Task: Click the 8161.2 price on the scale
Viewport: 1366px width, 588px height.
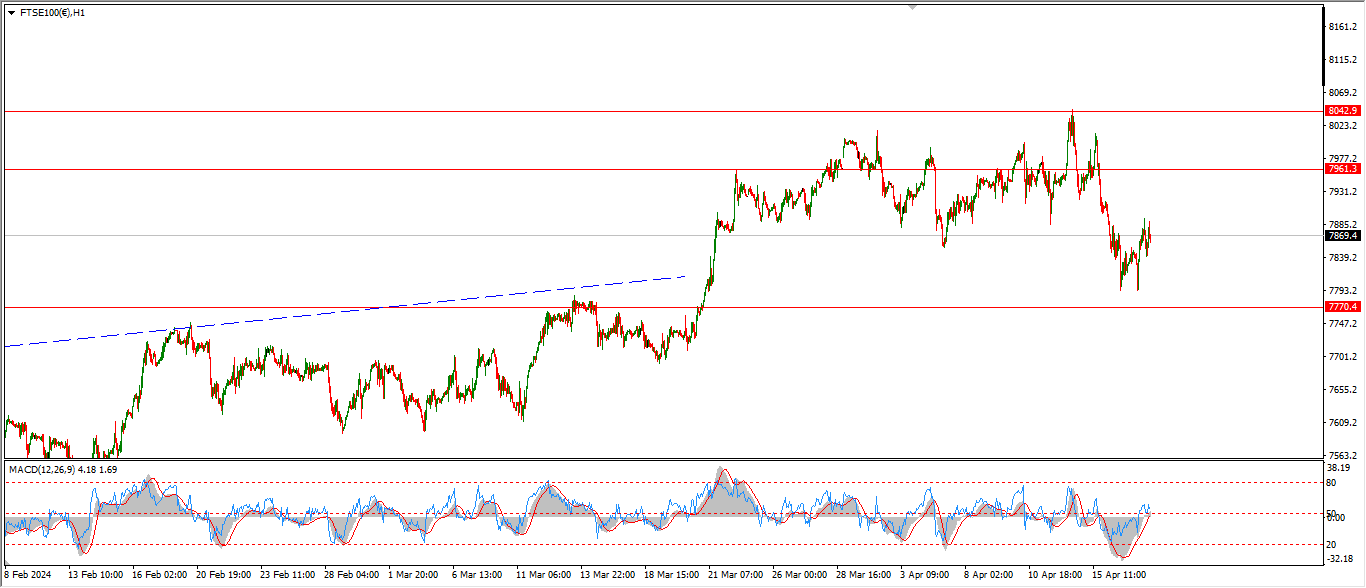Action: pos(1341,27)
